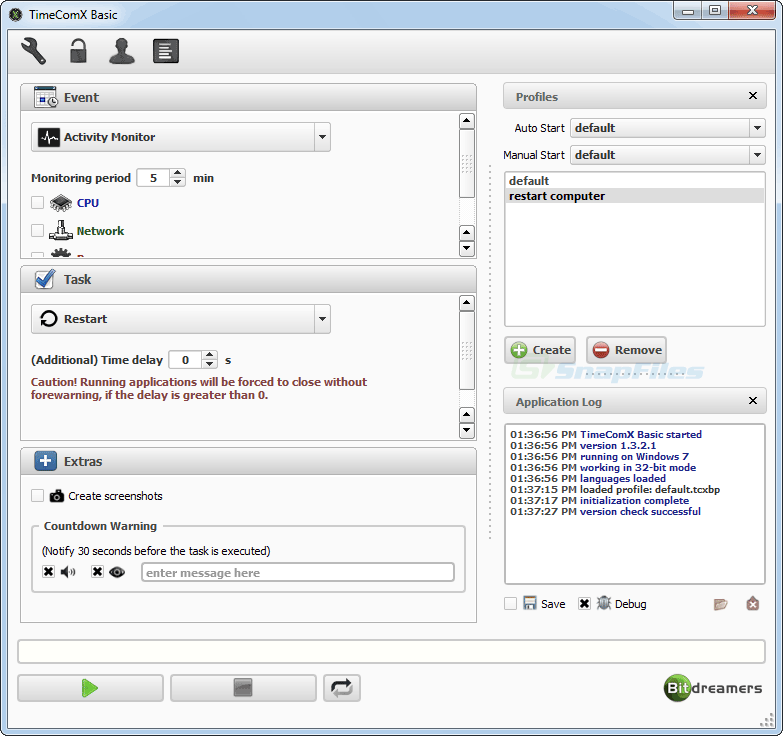Open the user profile silhouette icon
The width and height of the screenshot is (783, 736).
coord(122,51)
